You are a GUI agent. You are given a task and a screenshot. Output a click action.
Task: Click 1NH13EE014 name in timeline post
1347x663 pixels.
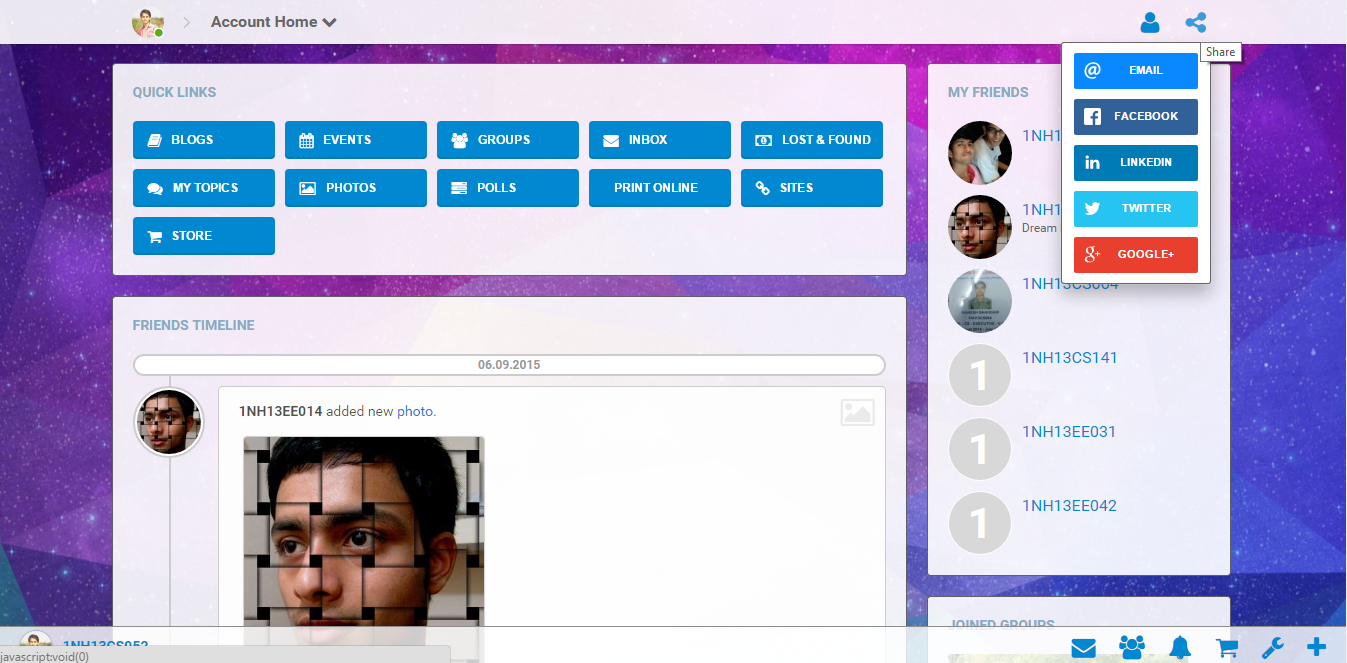[281, 411]
